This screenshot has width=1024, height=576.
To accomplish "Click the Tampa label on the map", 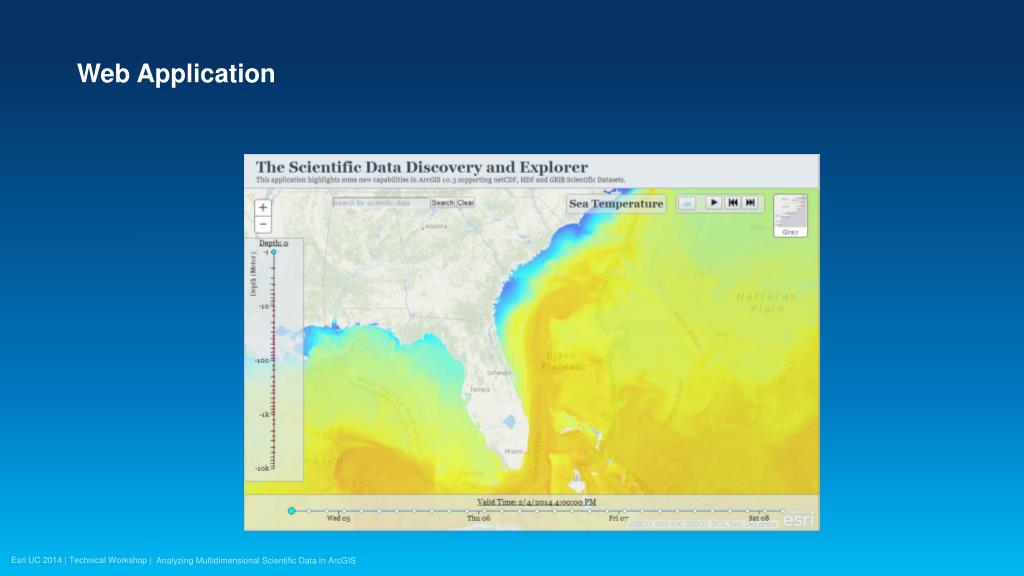I will pyautogui.click(x=480, y=389).
